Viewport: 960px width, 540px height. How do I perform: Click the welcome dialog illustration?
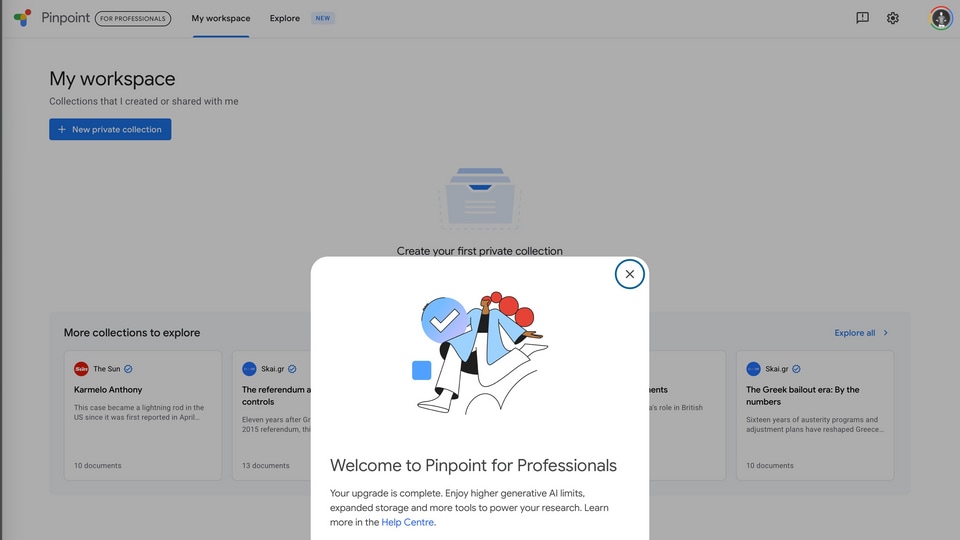pyautogui.click(x=480, y=353)
